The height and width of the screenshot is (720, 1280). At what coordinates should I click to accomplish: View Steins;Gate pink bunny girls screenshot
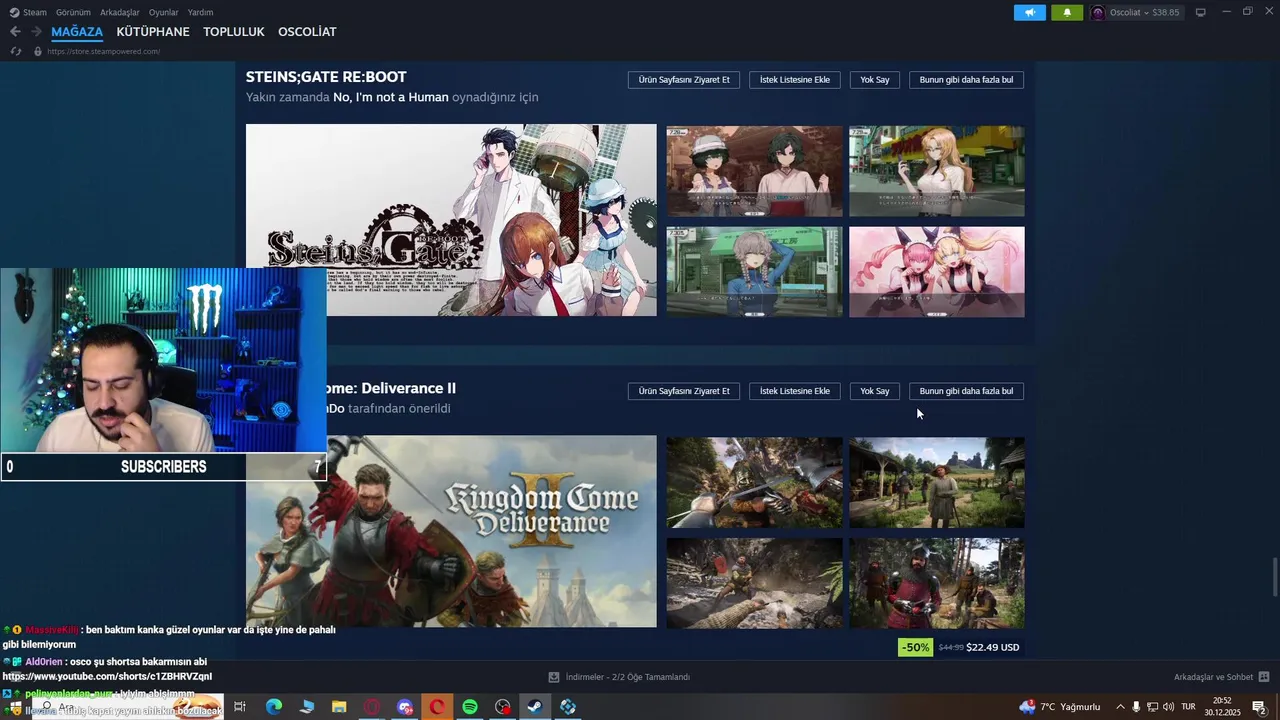coord(937,272)
